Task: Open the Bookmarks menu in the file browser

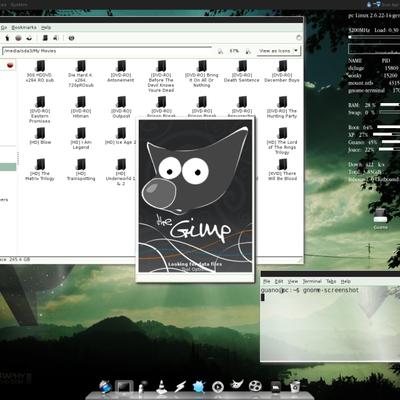Action: (x=24, y=27)
